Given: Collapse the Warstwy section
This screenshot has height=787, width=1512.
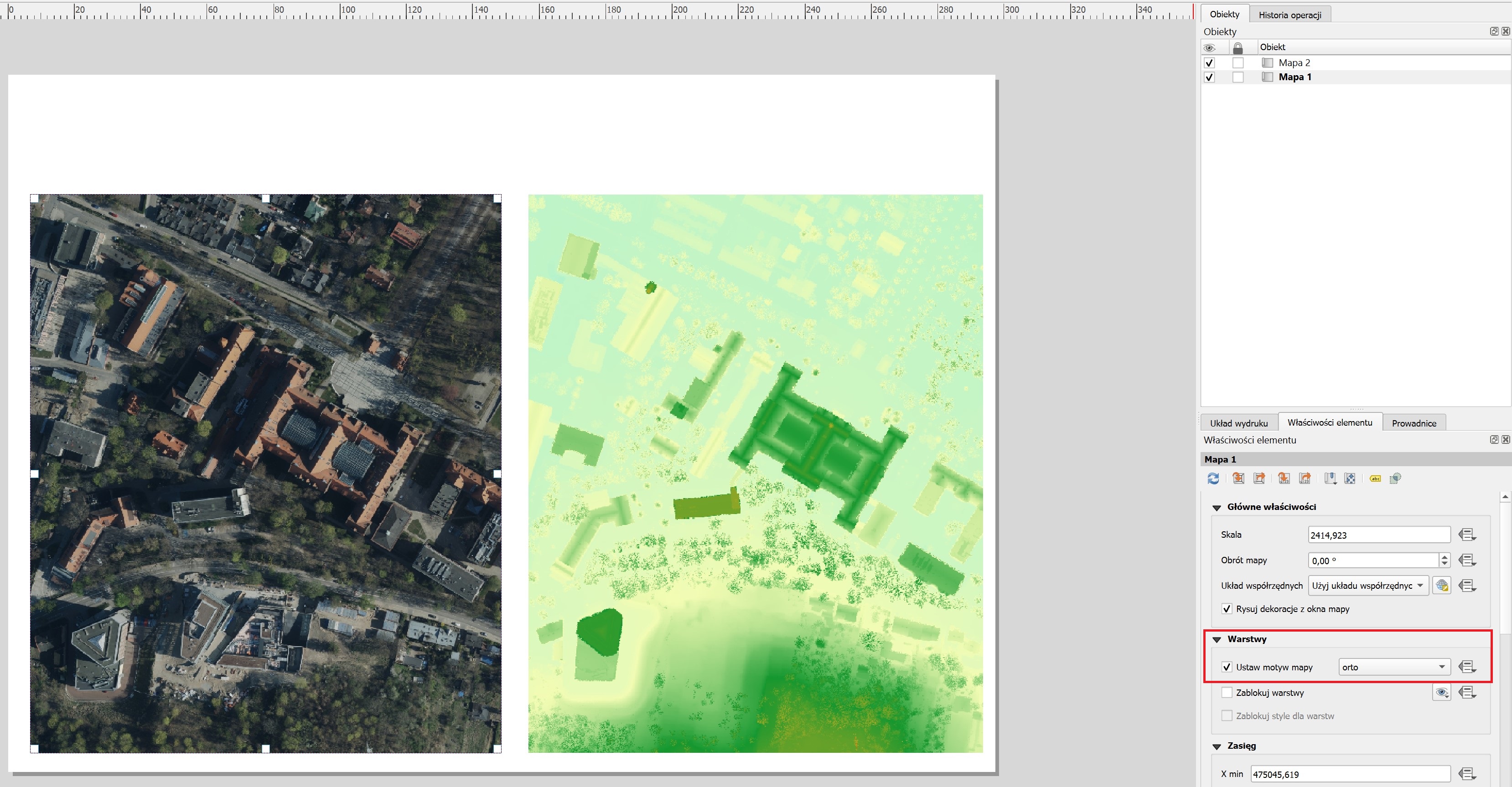Looking at the screenshot, I should pos(1217,639).
